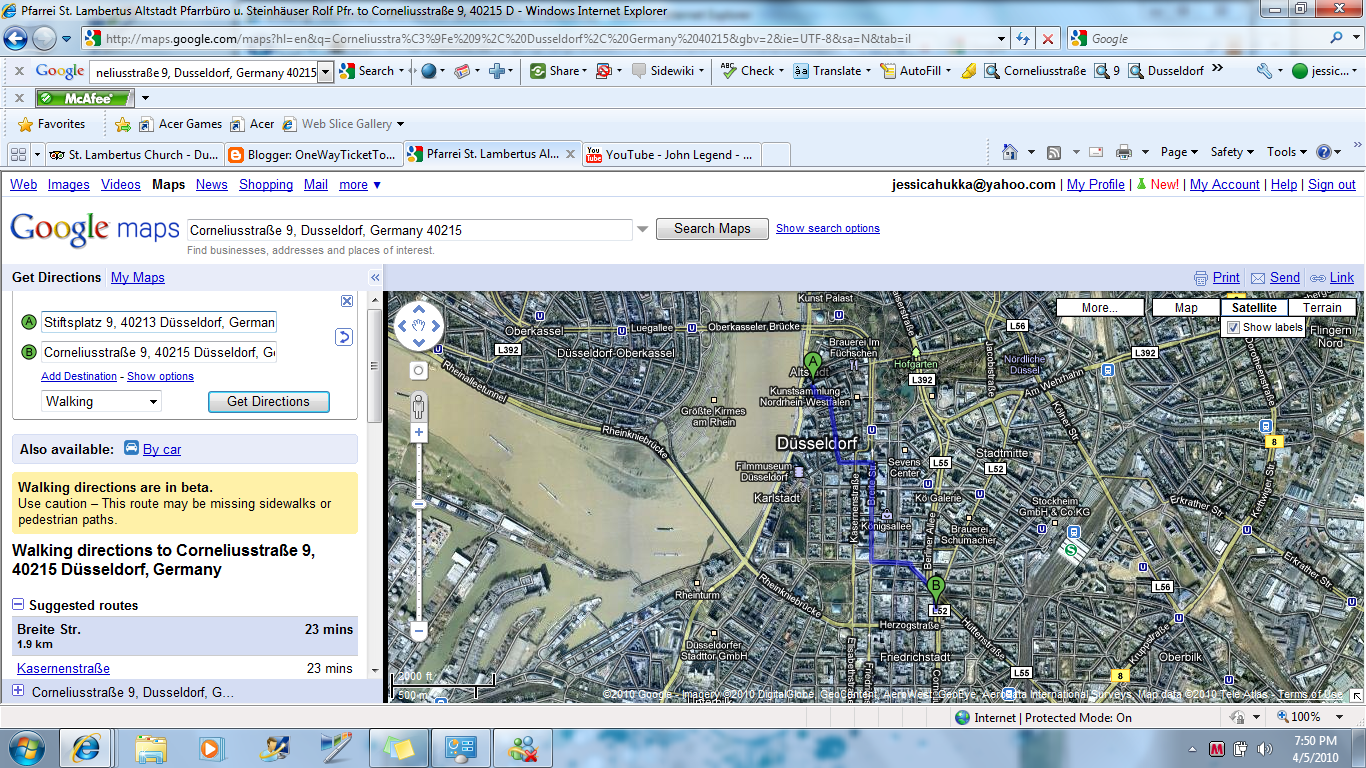Select the Satellite map view

1254,308
